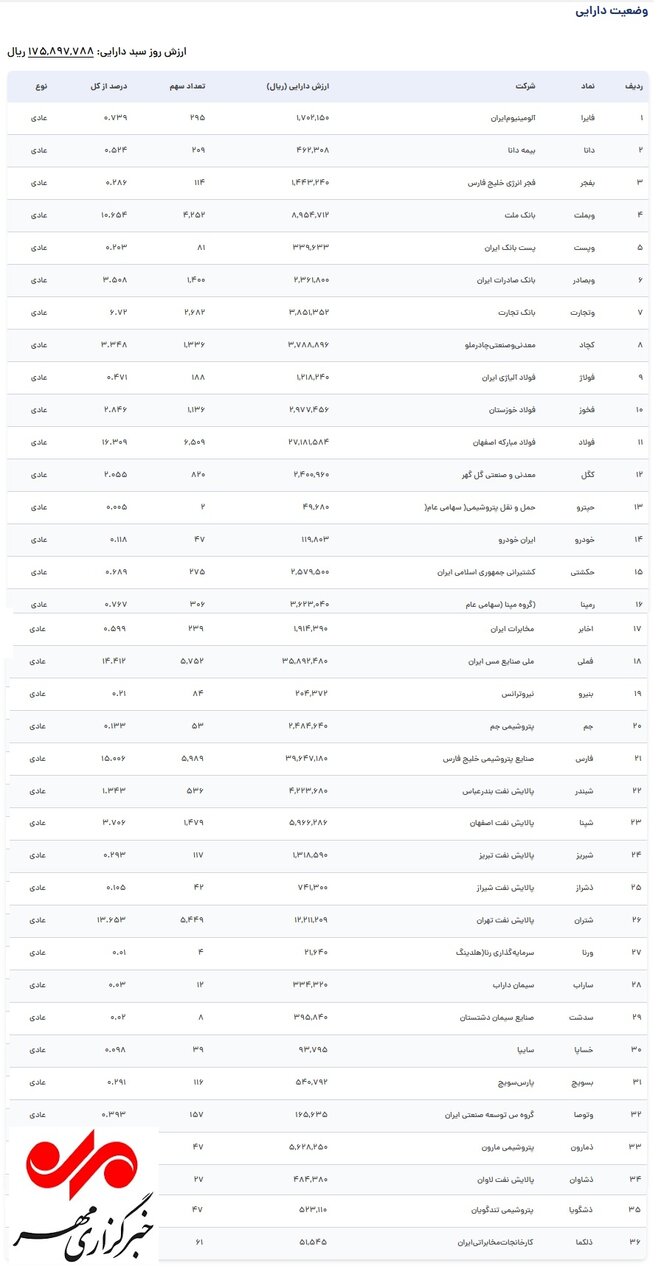Sort by ارزش دارایی (ریال) header
The image size is (664, 1280).
click(298, 87)
